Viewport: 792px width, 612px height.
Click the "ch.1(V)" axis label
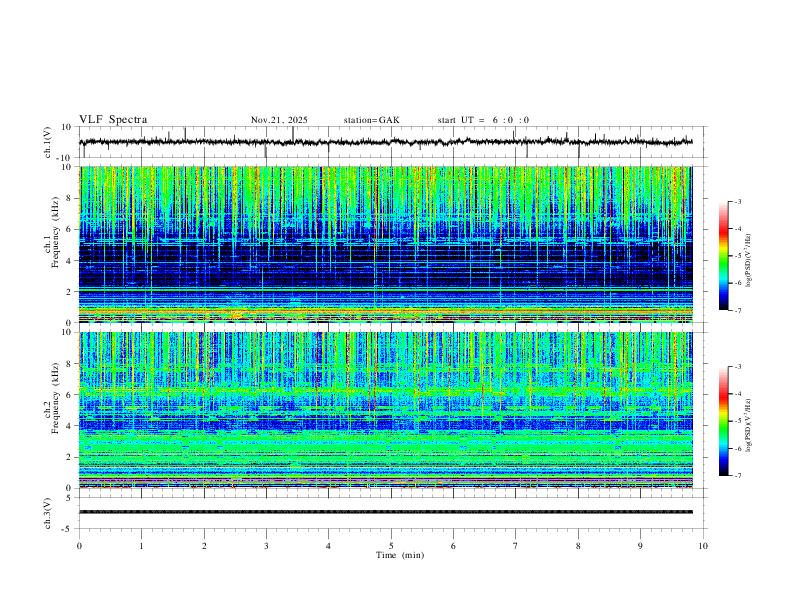click(x=48, y=142)
